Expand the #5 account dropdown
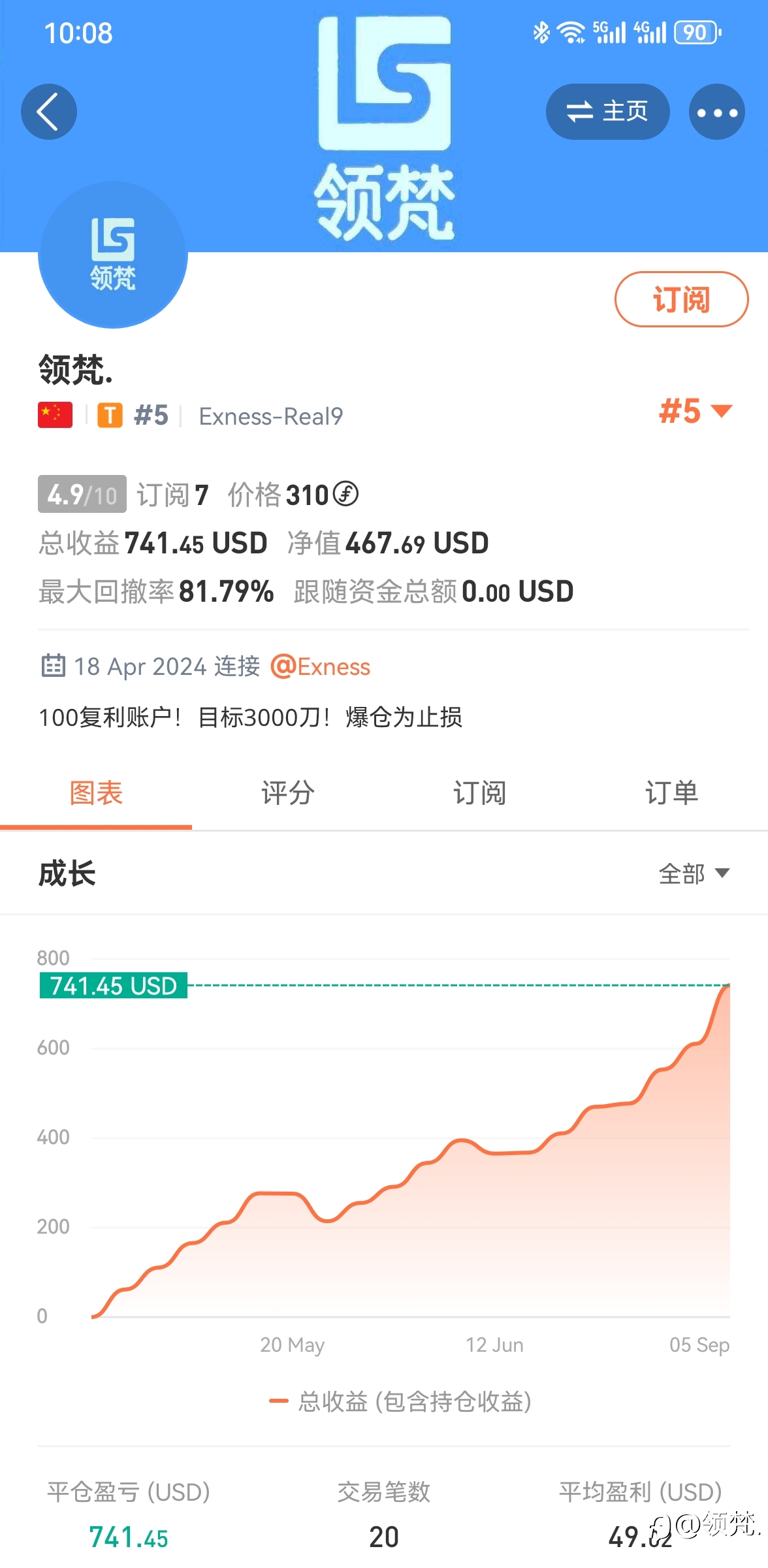The width and height of the screenshot is (768, 1568). pyautogui.click(x=696, y=411)
